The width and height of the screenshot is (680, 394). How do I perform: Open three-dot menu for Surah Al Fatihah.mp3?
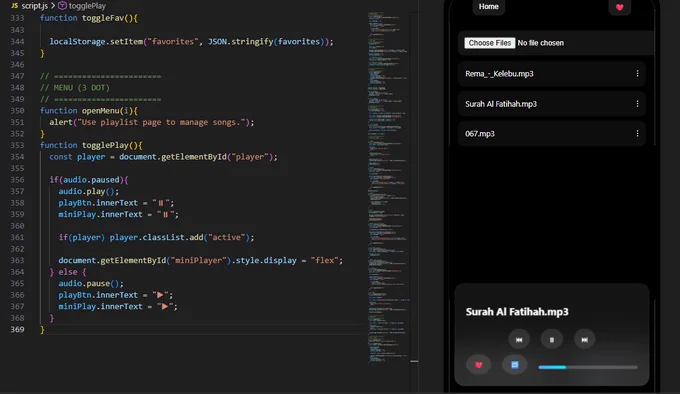(x=637, y=104)
